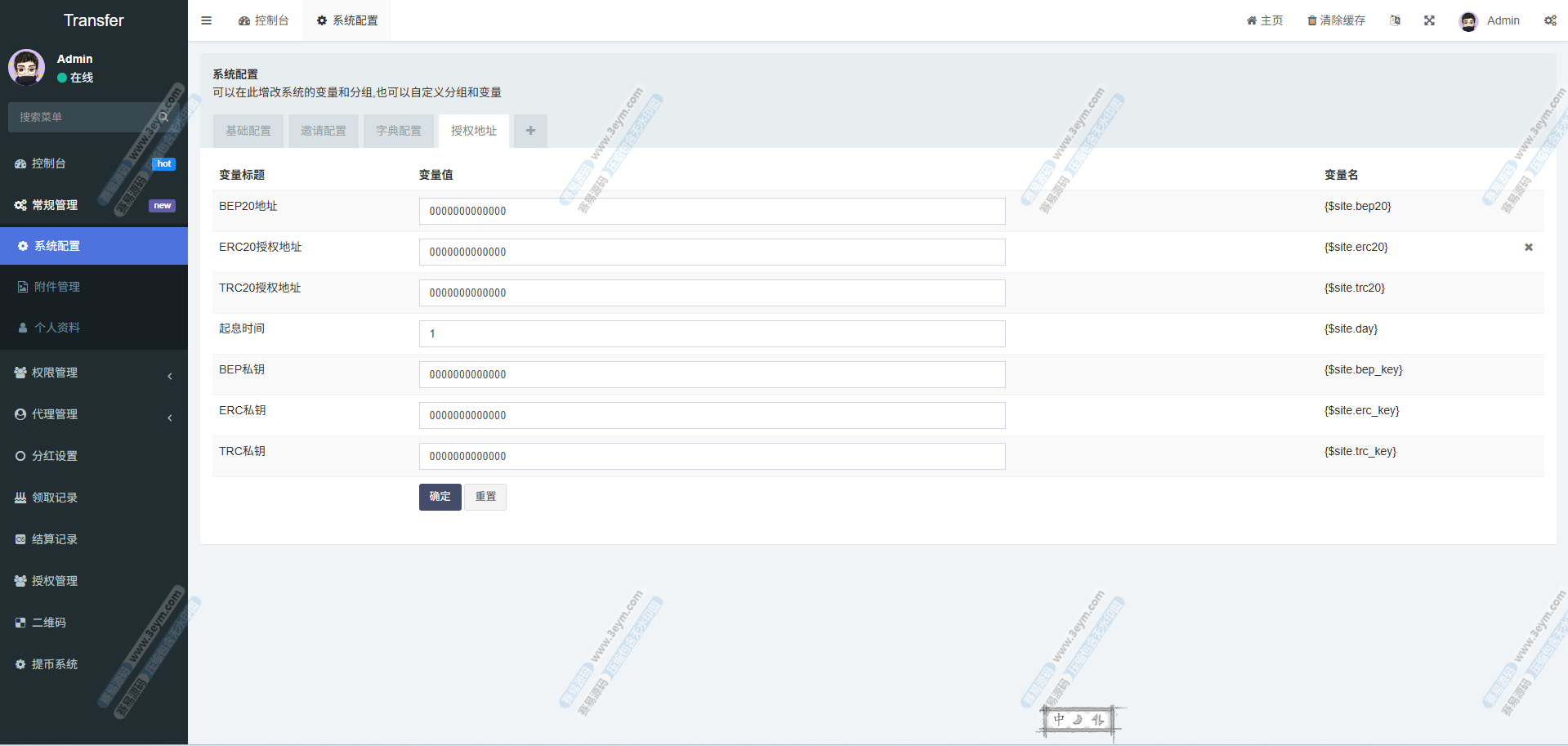Click the search magnifier icon in sidebar

[x=164, y=117]
